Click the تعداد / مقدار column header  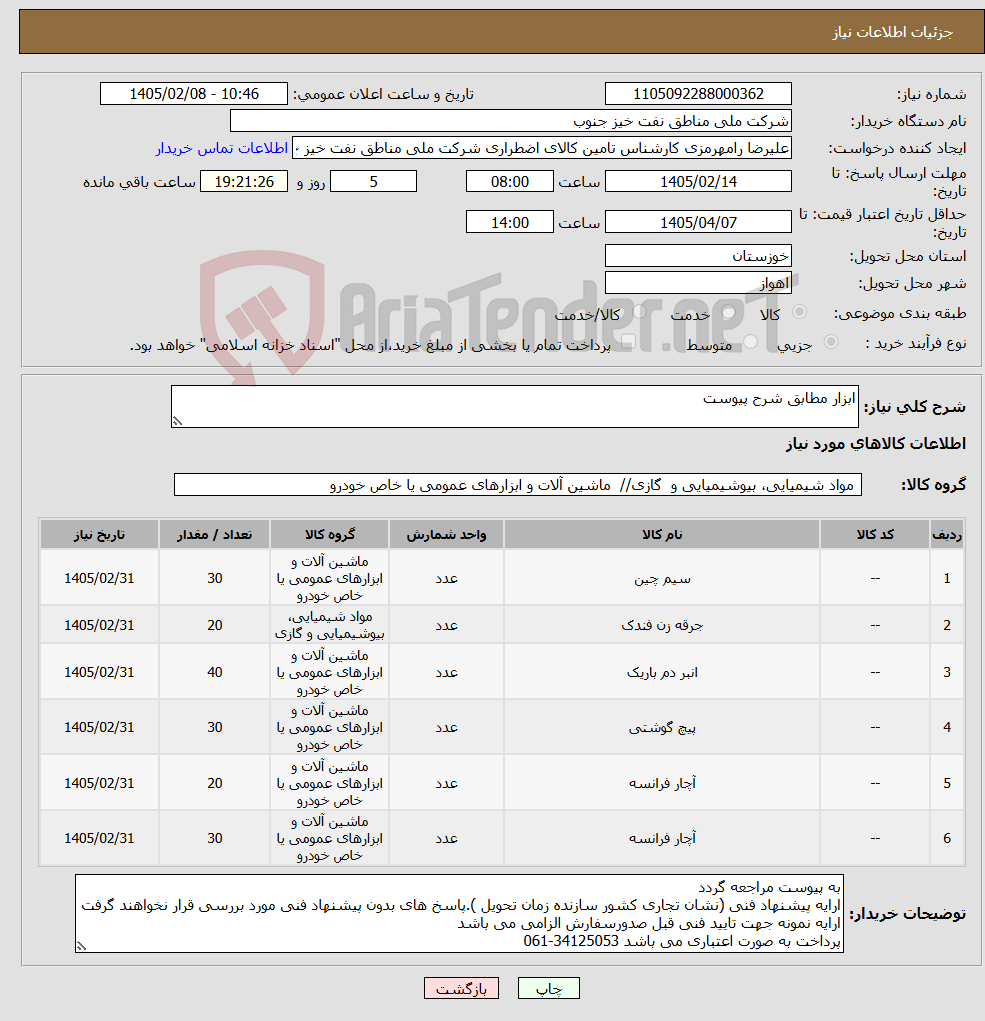[x=214, y=535]
